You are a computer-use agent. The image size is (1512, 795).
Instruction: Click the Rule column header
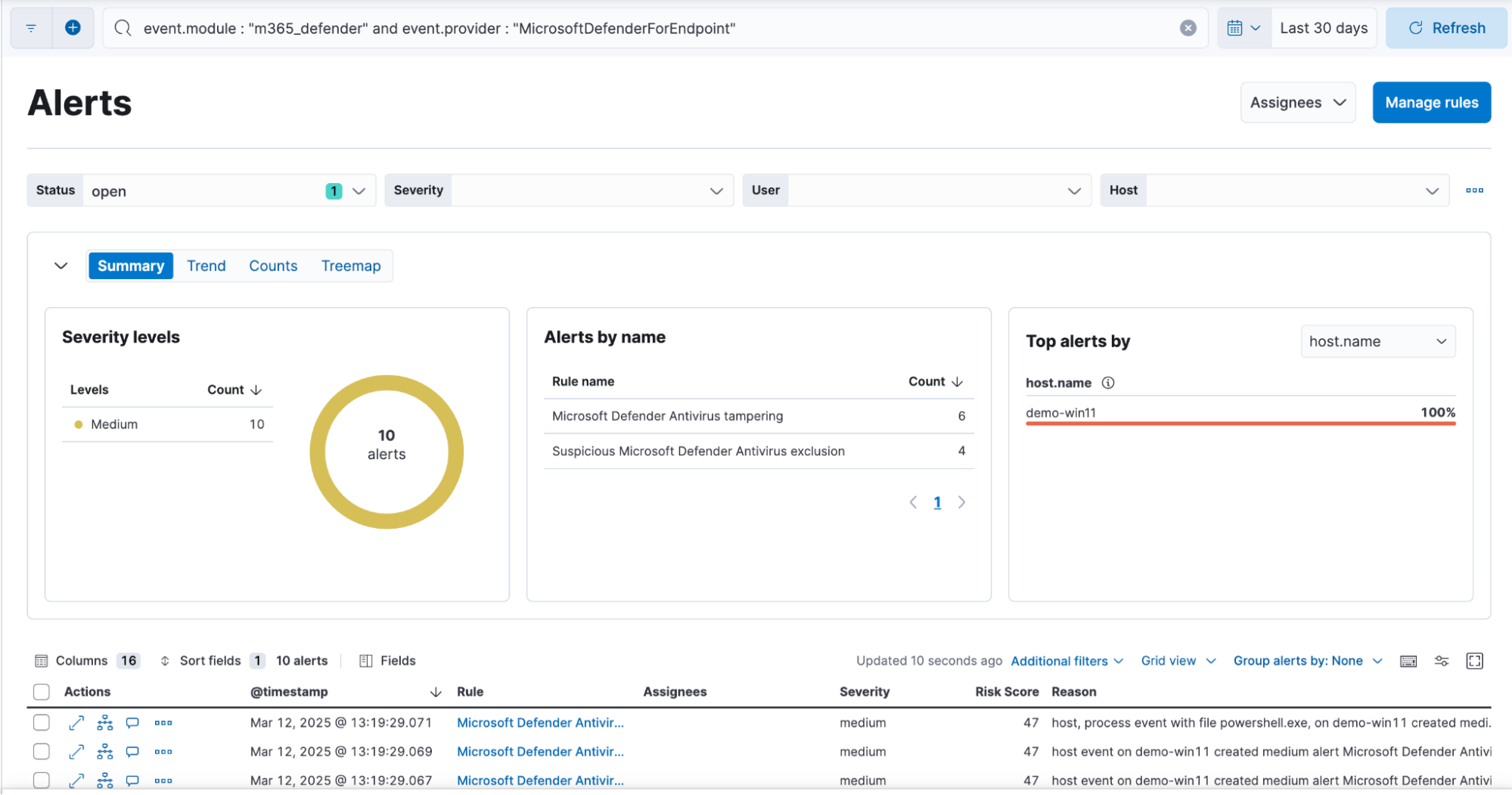[470, 691]
